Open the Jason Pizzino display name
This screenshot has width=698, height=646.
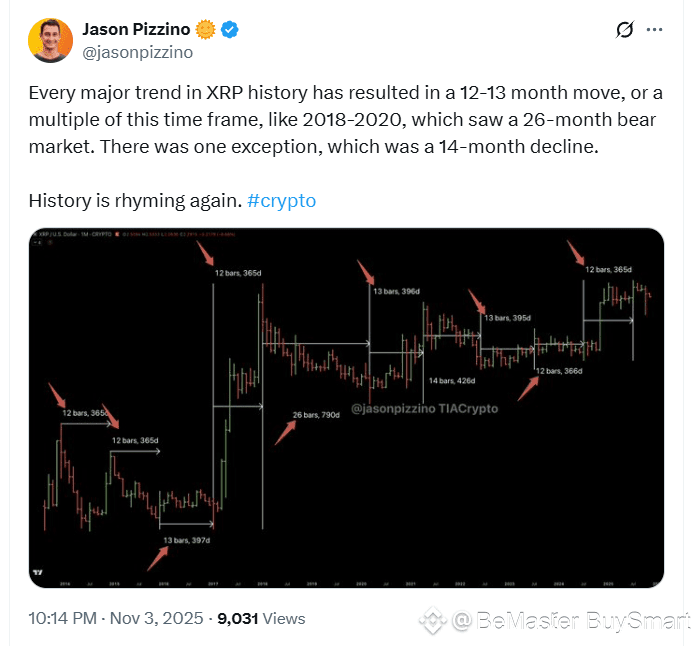(x=136, y=29)
